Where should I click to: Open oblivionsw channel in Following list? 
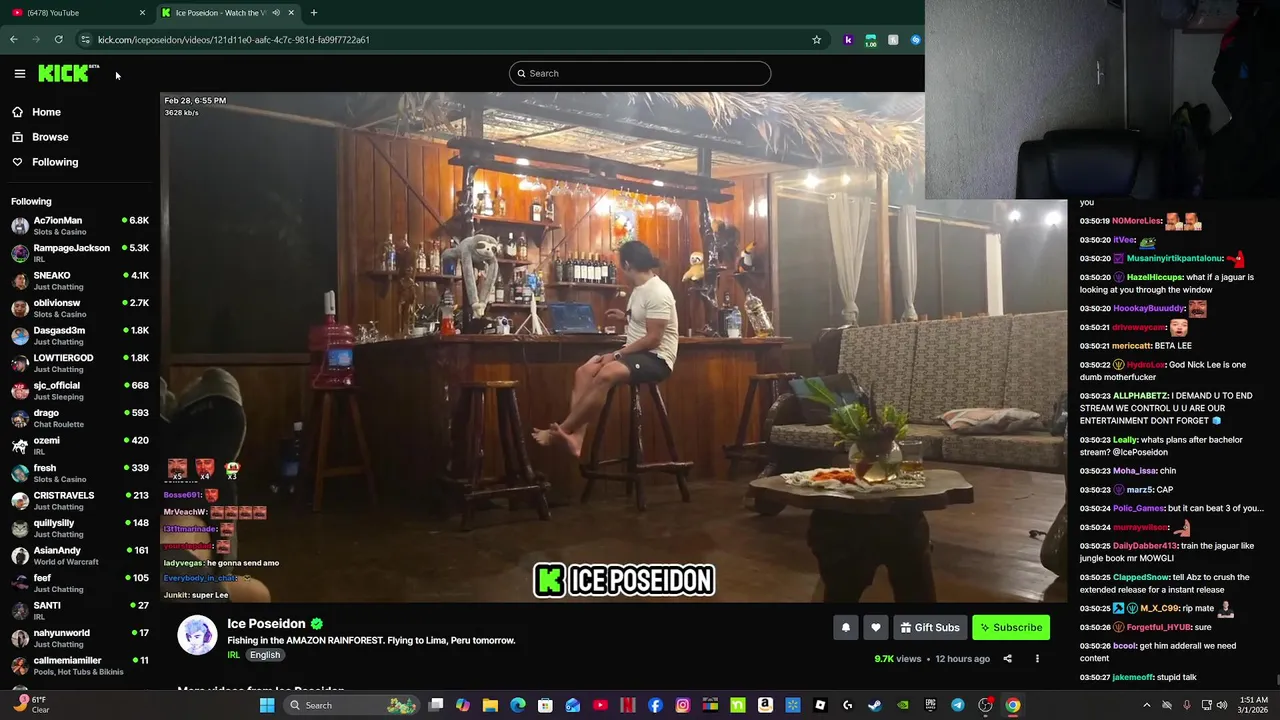pyautogui.click(x=80, y=308)
